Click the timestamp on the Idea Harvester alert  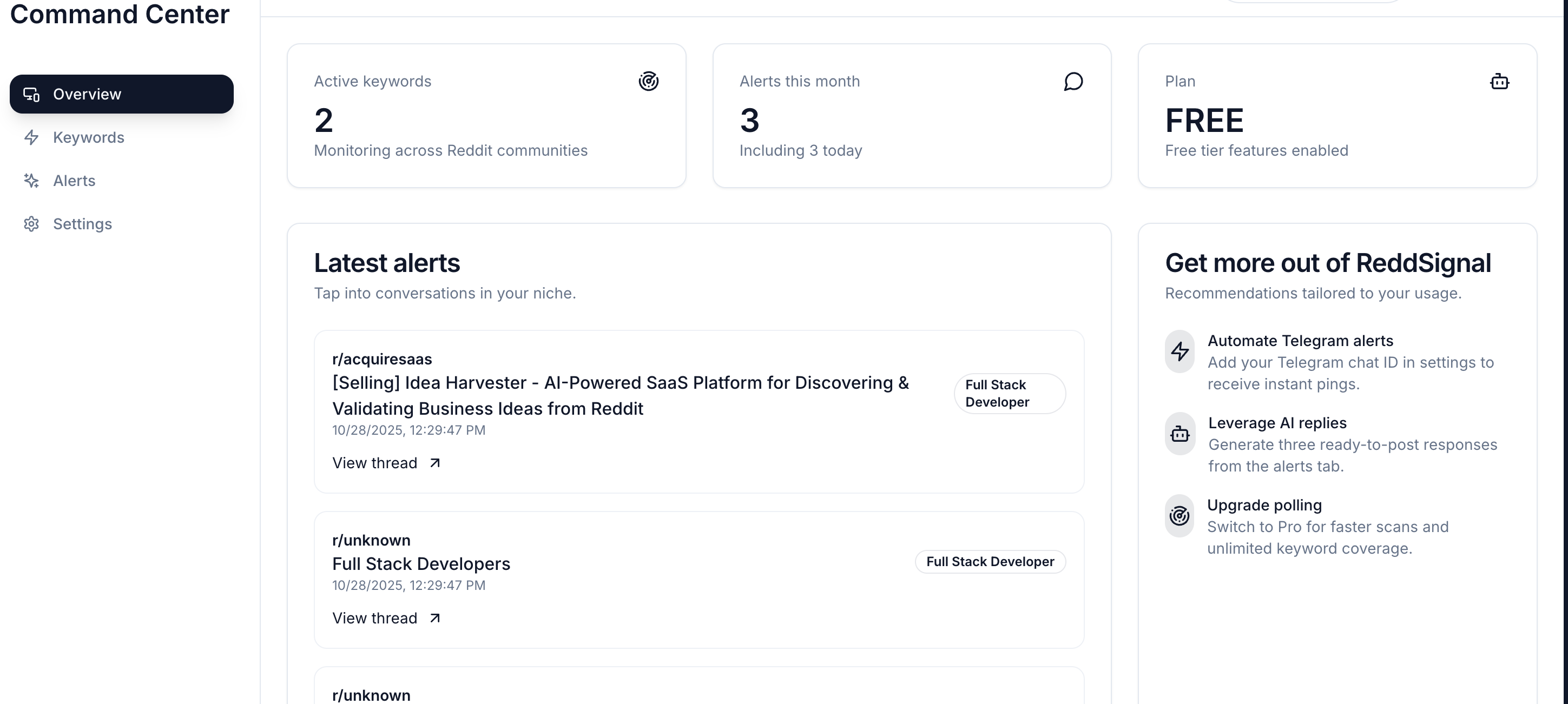tap(409, 430)
